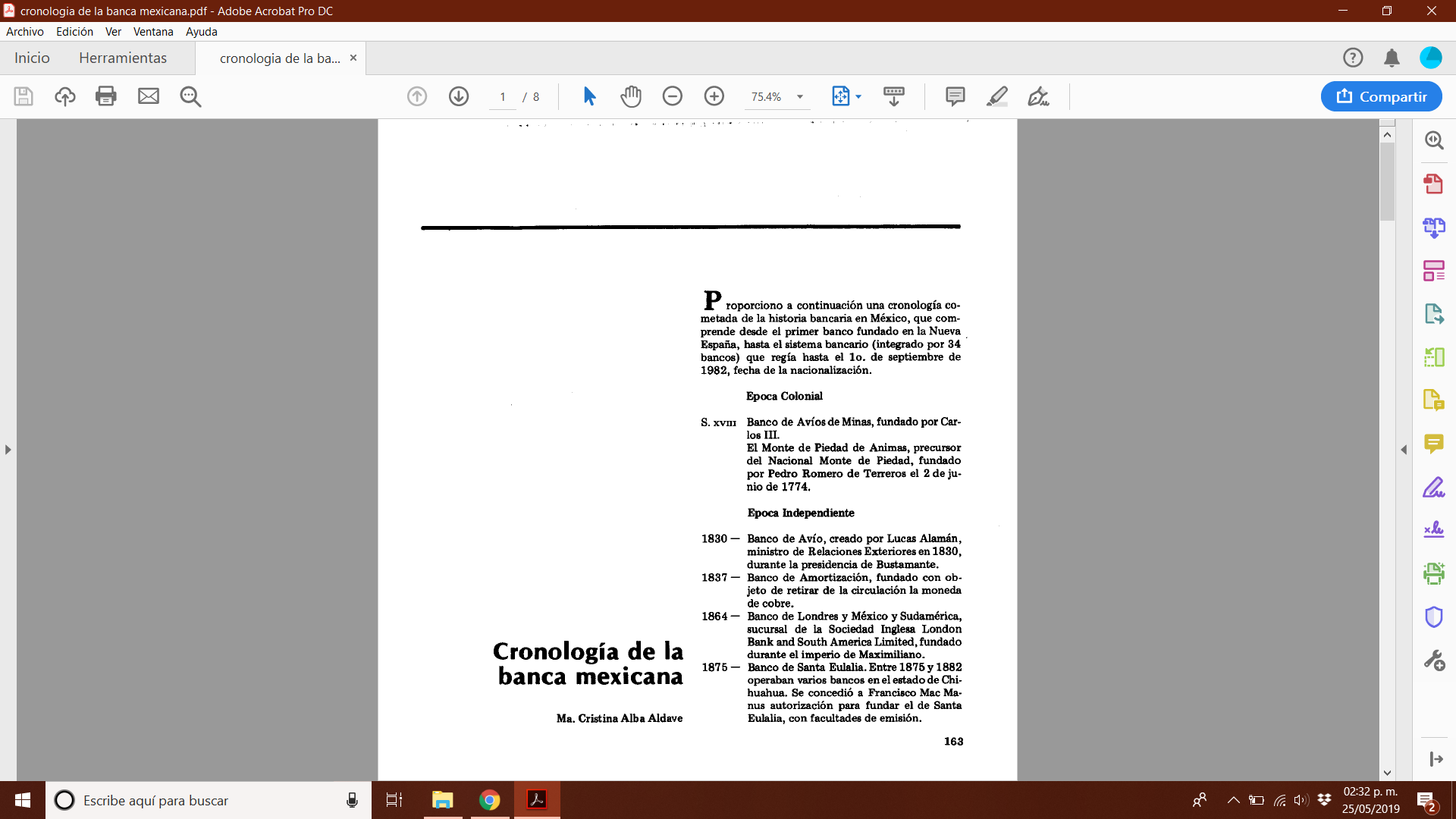Open Chrome from the taskbar
This screenshot has height=819, width=1456.
coord(490,800)
